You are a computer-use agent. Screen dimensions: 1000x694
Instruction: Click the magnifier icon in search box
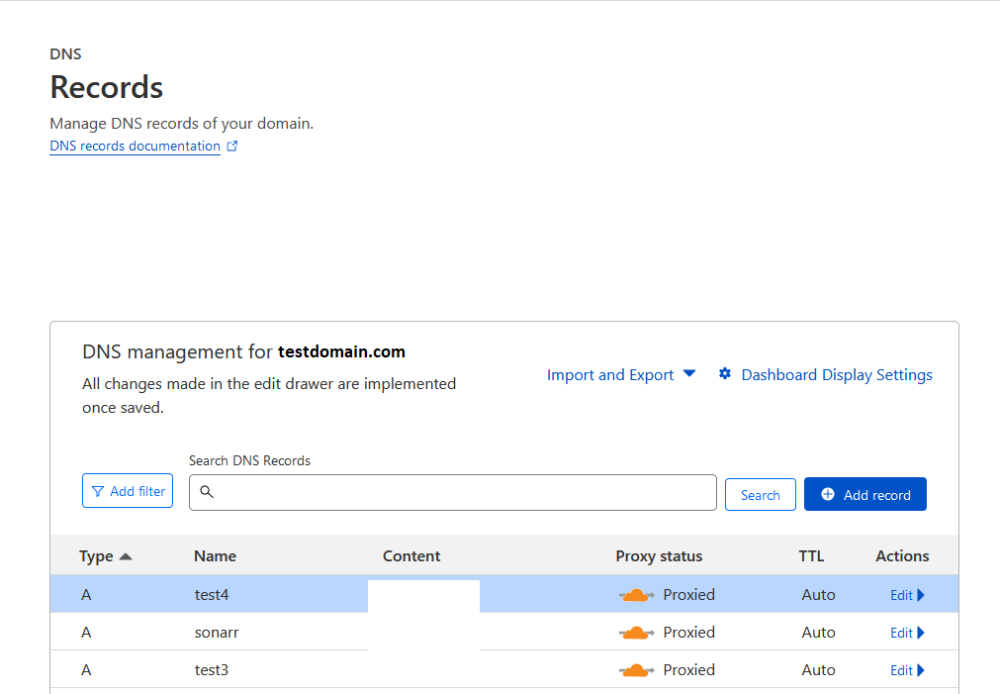pyautogui.click(x=207, y=491)
